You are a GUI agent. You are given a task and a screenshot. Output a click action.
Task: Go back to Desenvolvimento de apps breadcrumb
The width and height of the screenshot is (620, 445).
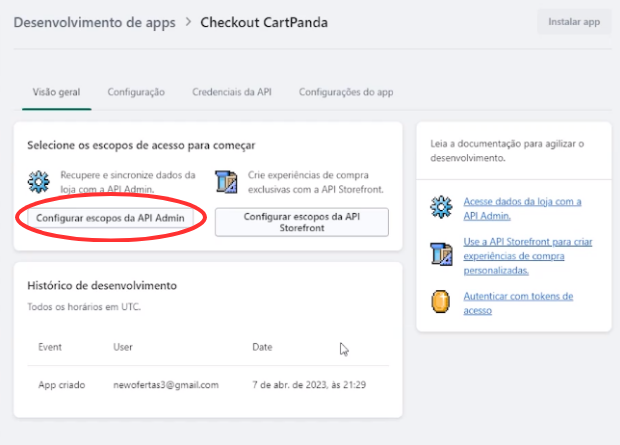click(95, 23)
